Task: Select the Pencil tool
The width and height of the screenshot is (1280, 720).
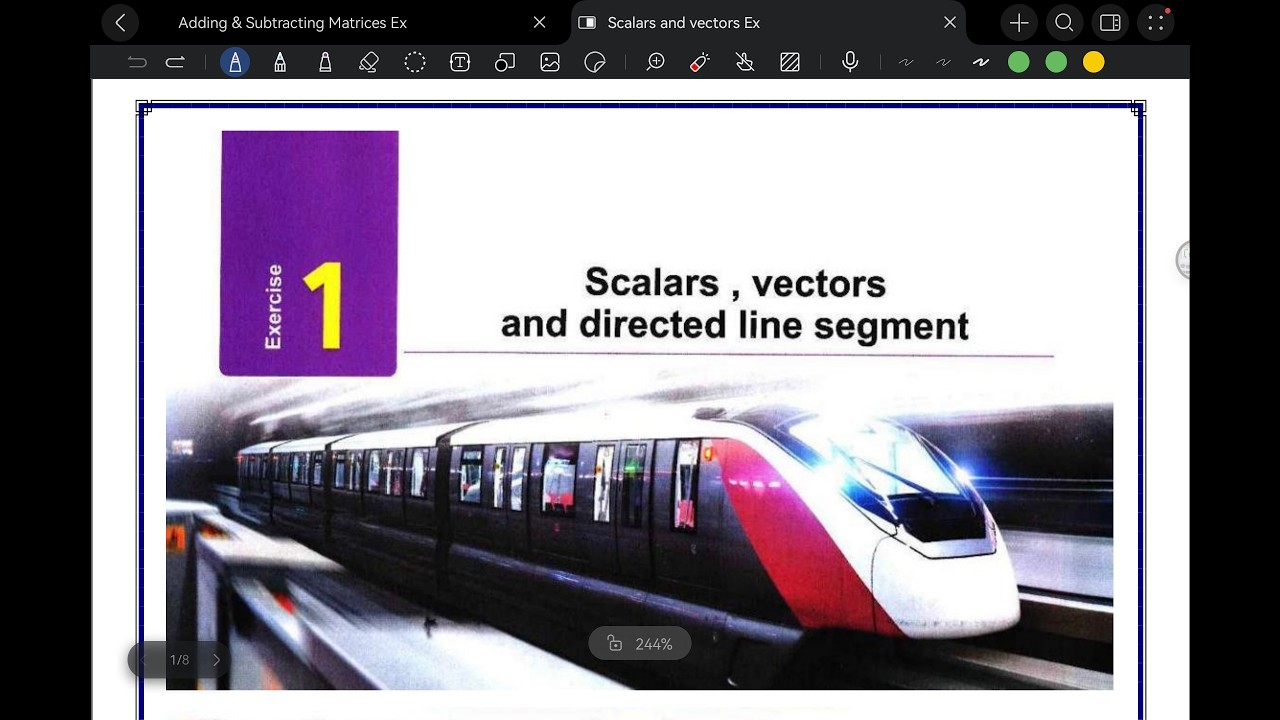Action: (x=280, y=62)
